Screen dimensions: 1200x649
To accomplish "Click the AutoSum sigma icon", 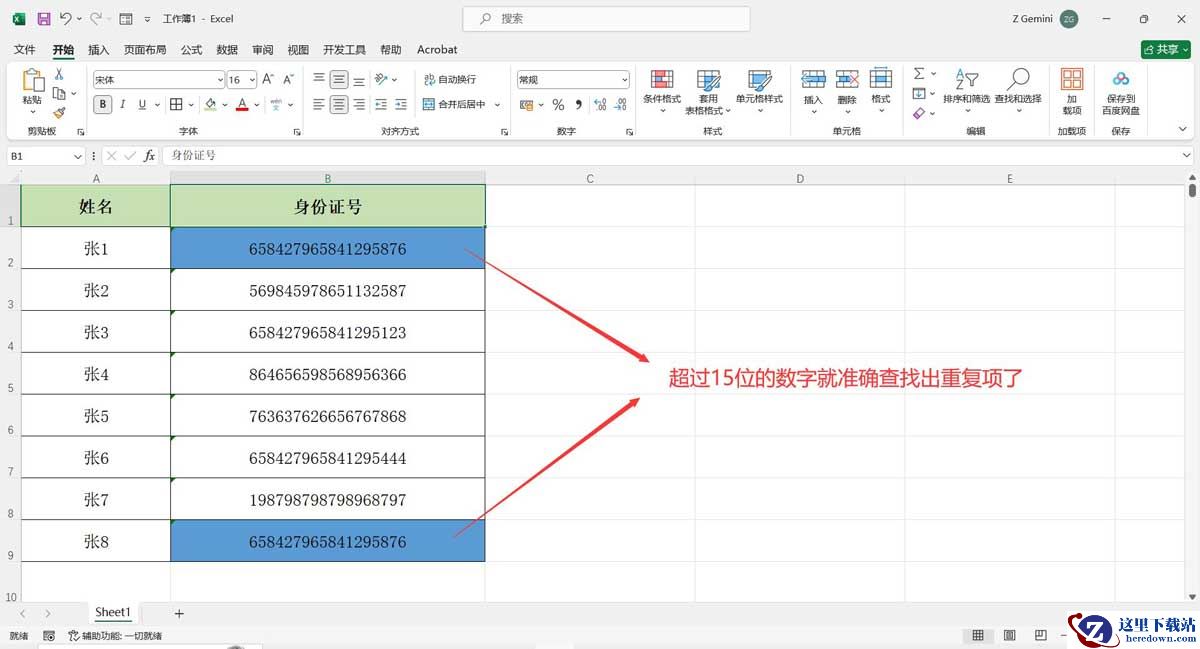I will pyautogui.click(x=919, y=74).
